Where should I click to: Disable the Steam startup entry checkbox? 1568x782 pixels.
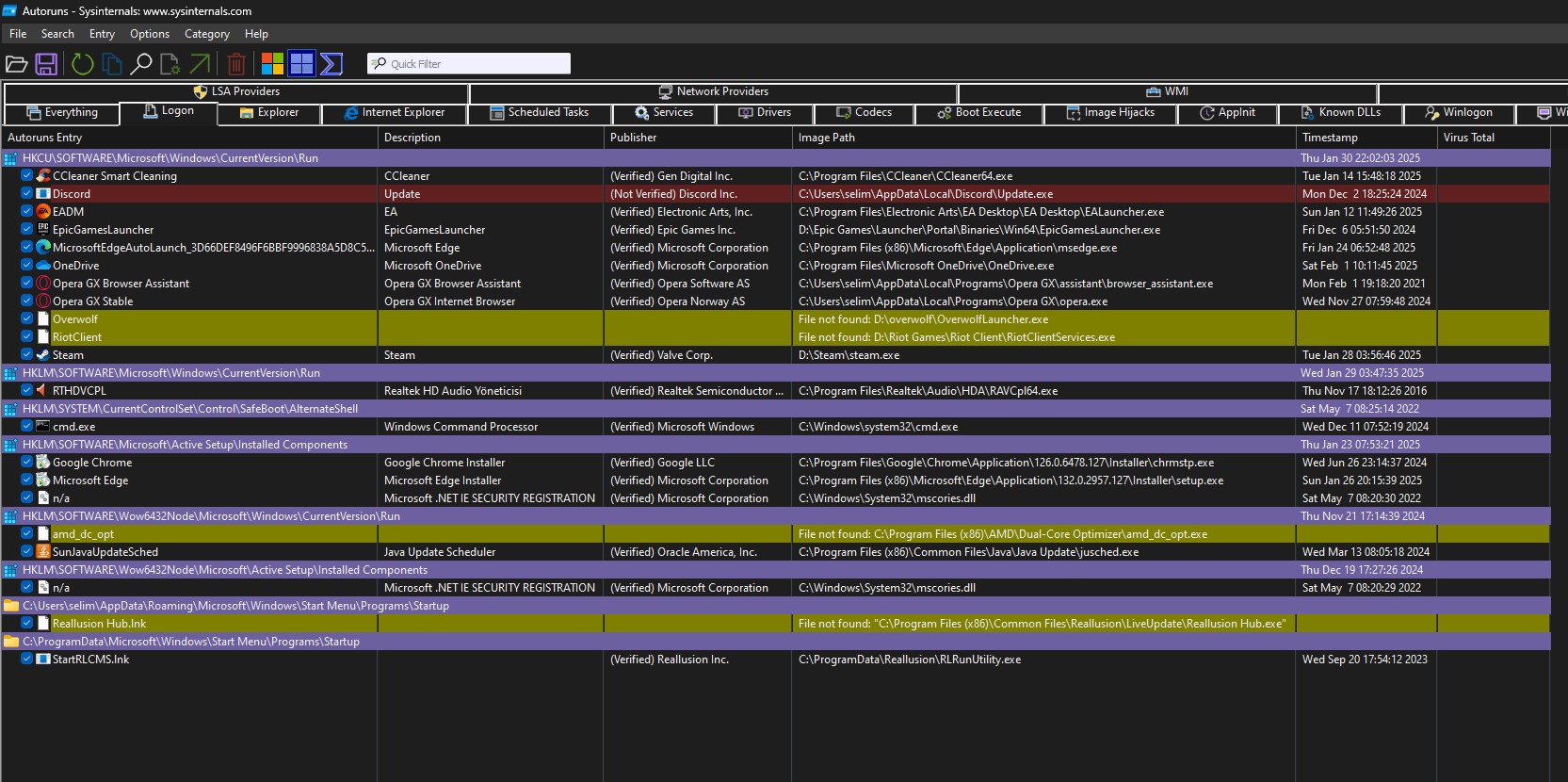pyautogui.click(x=27, y=354)
